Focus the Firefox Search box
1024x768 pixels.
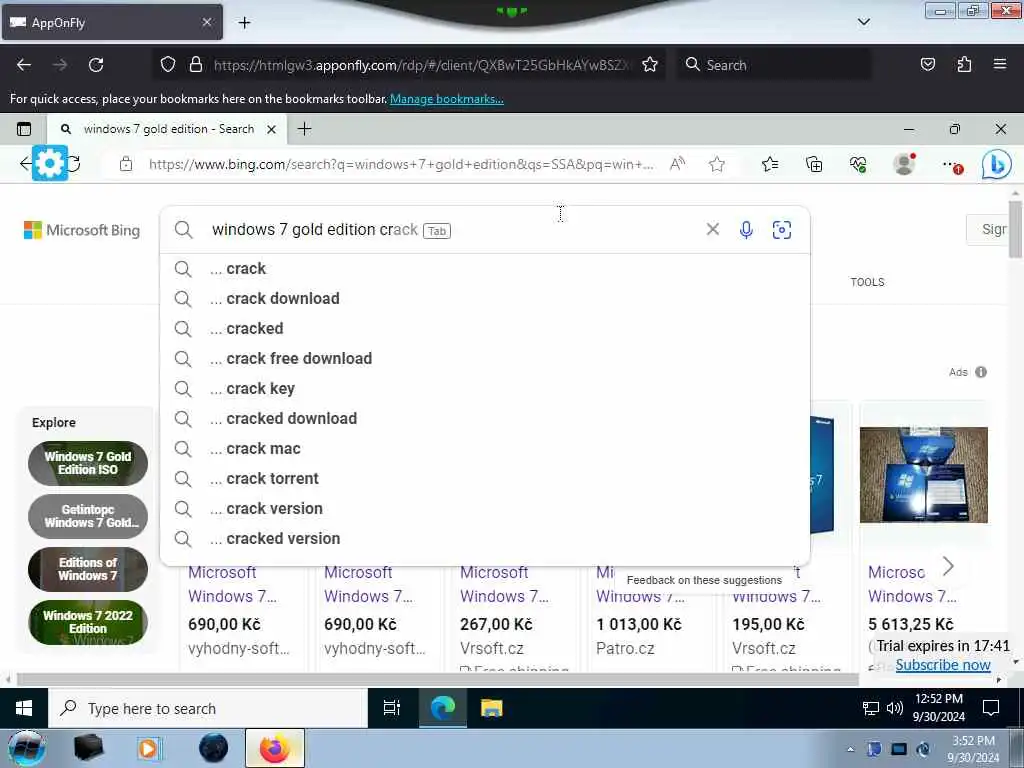tap(774, 65)
